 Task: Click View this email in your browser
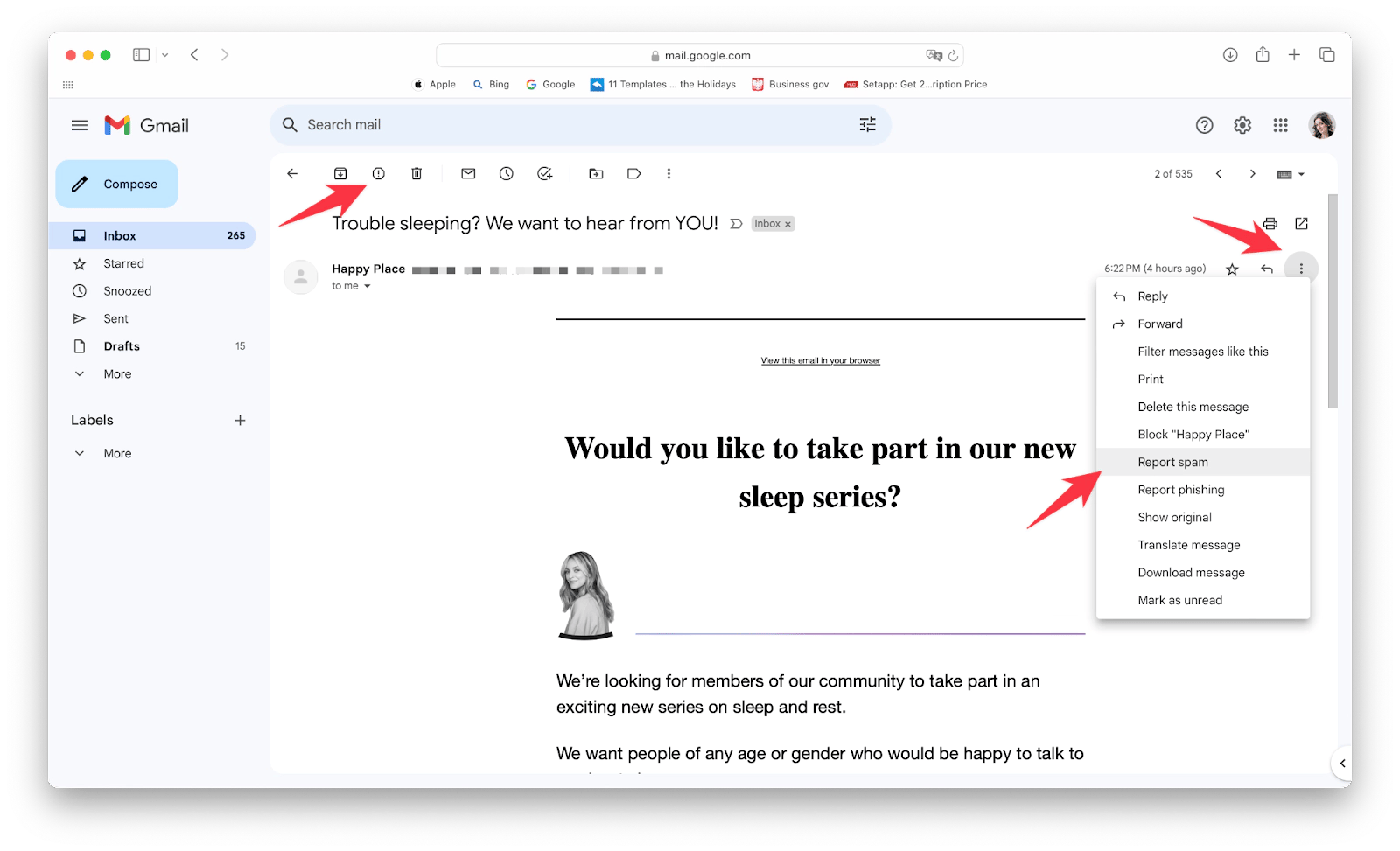tap(821, 360)
